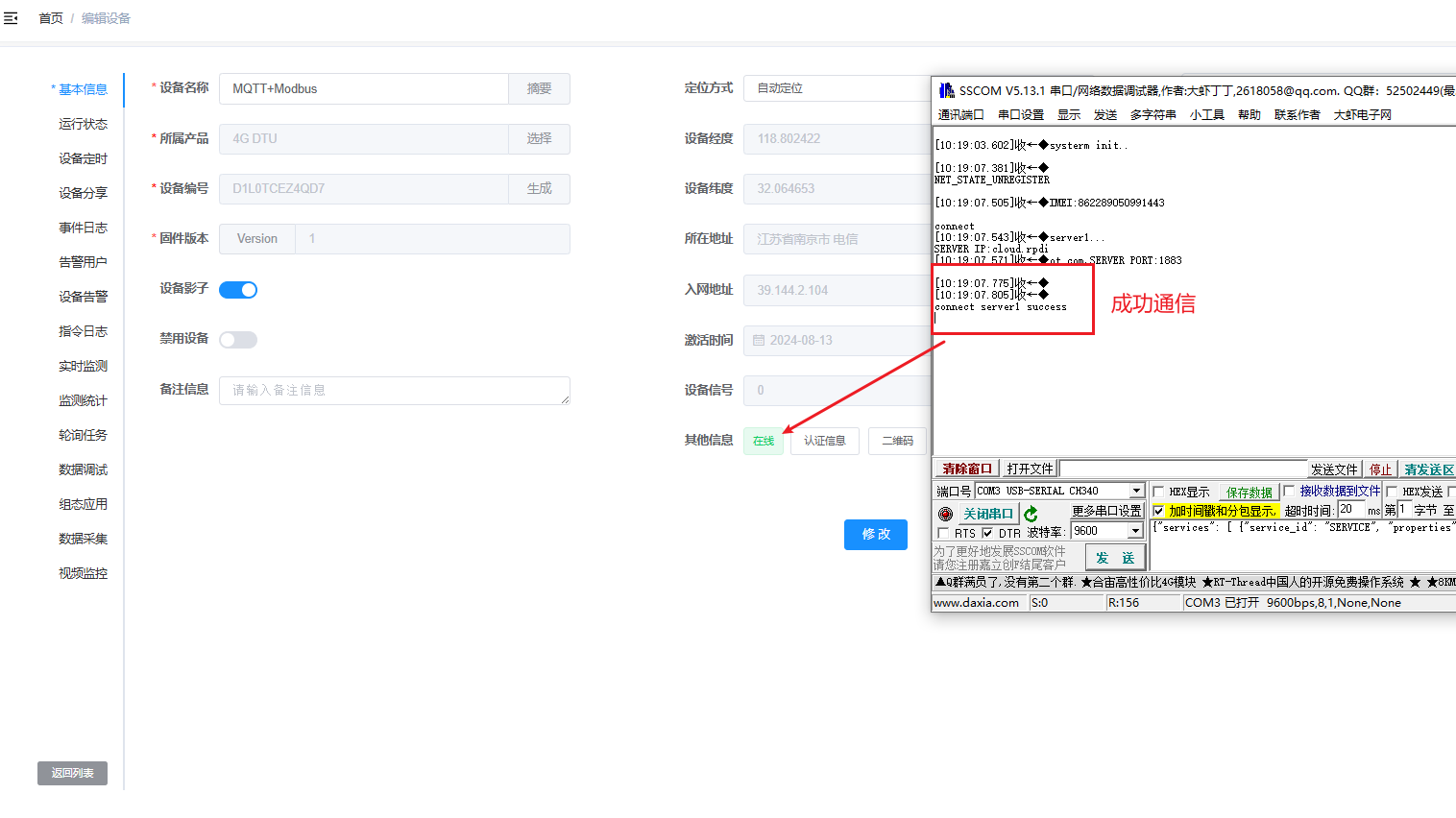Viewport: 1456px width, 818px height.
Task: Toggle the 设备影子 switch off
Action: pos(238,290)
